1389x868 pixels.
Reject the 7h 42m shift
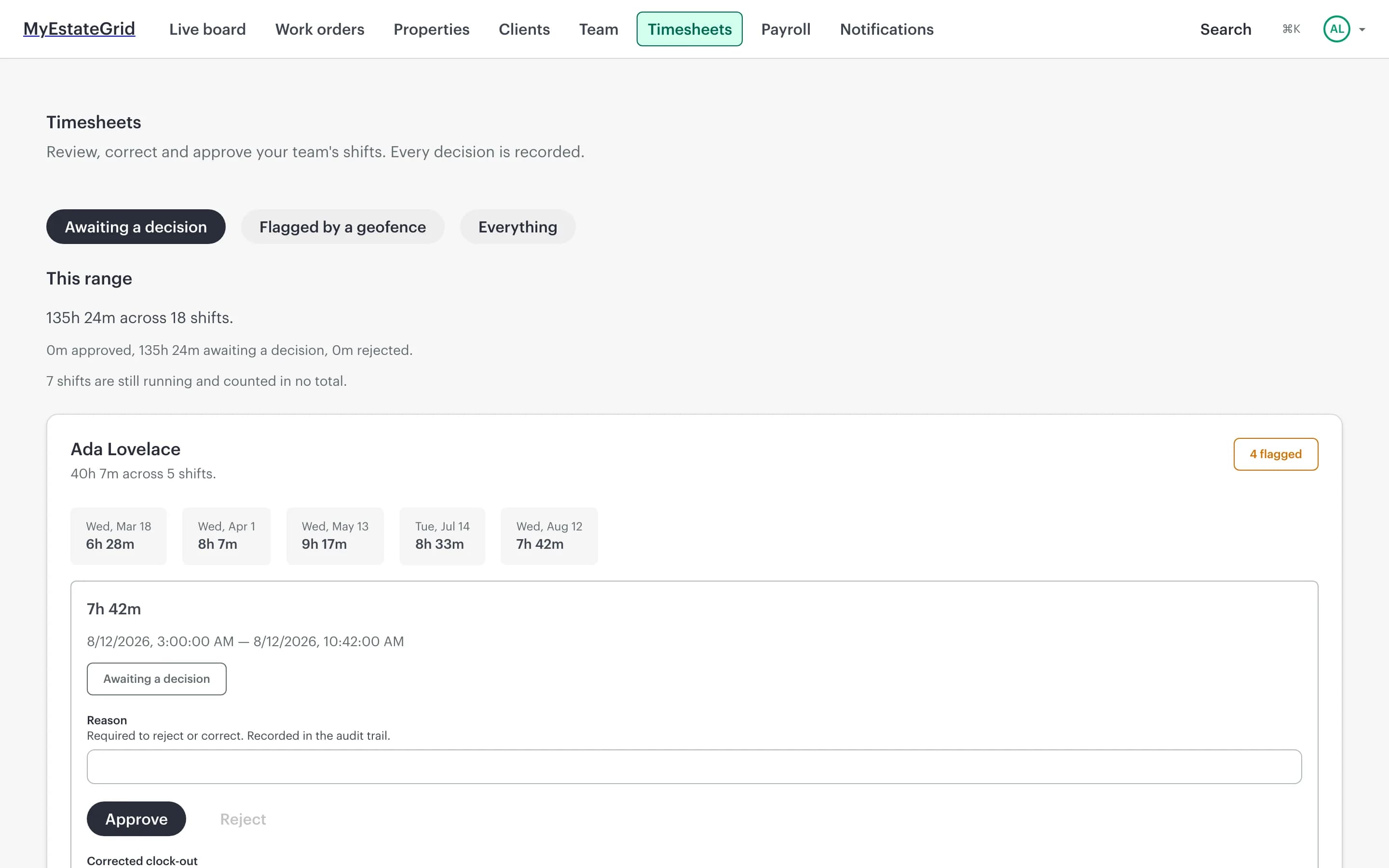pyautogui.click(x=243, y=819)
